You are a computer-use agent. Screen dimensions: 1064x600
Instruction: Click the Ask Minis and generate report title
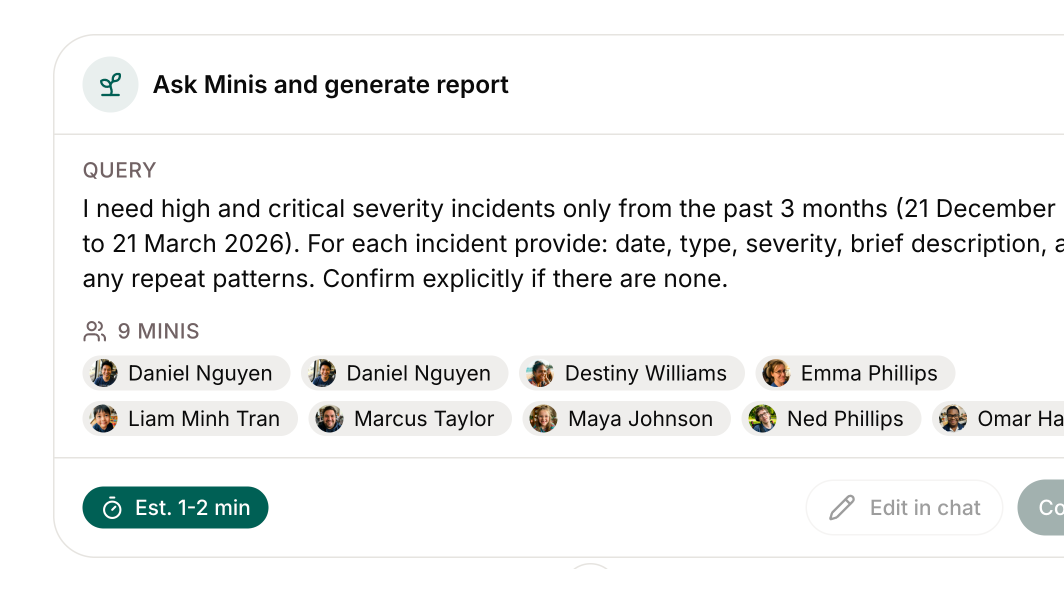pyautogui.click(x=330, y=85)
